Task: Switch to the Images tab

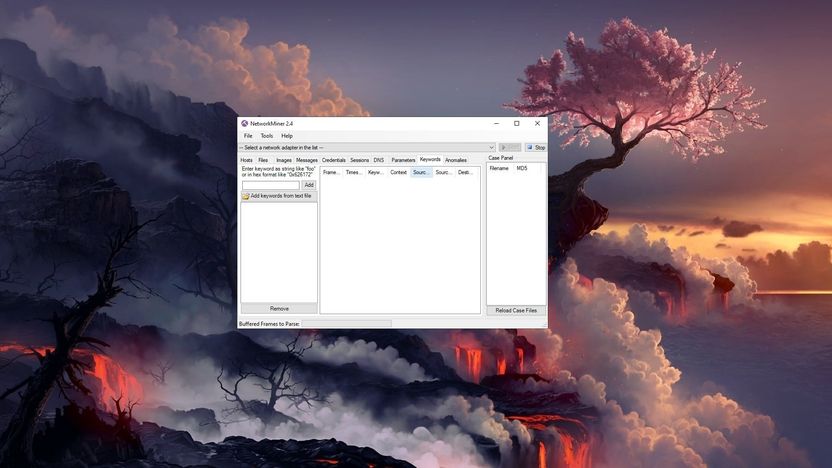Action: click(284, 160)
